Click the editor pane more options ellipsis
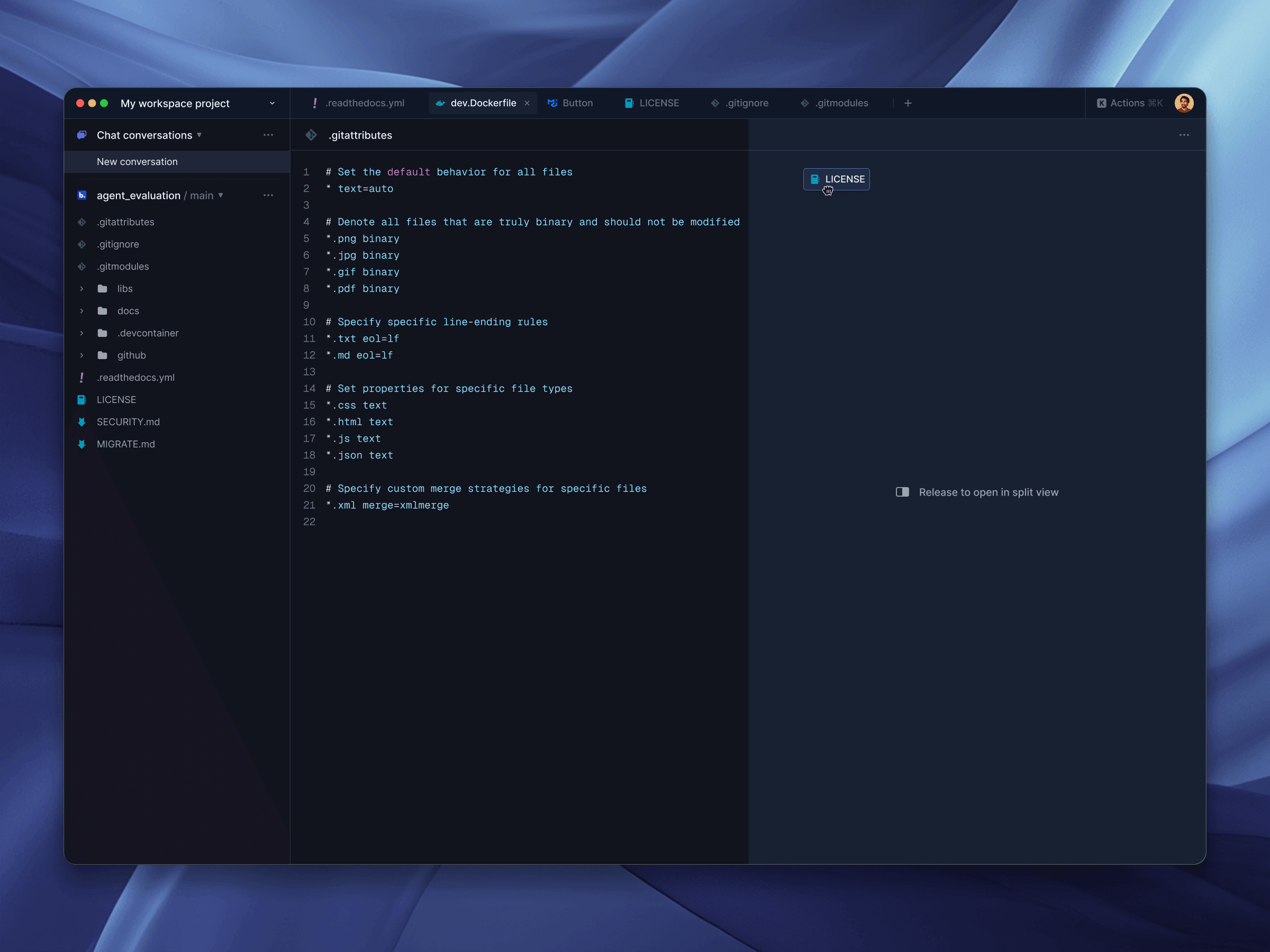The image size is (1270, 952). pos(1184,135)
